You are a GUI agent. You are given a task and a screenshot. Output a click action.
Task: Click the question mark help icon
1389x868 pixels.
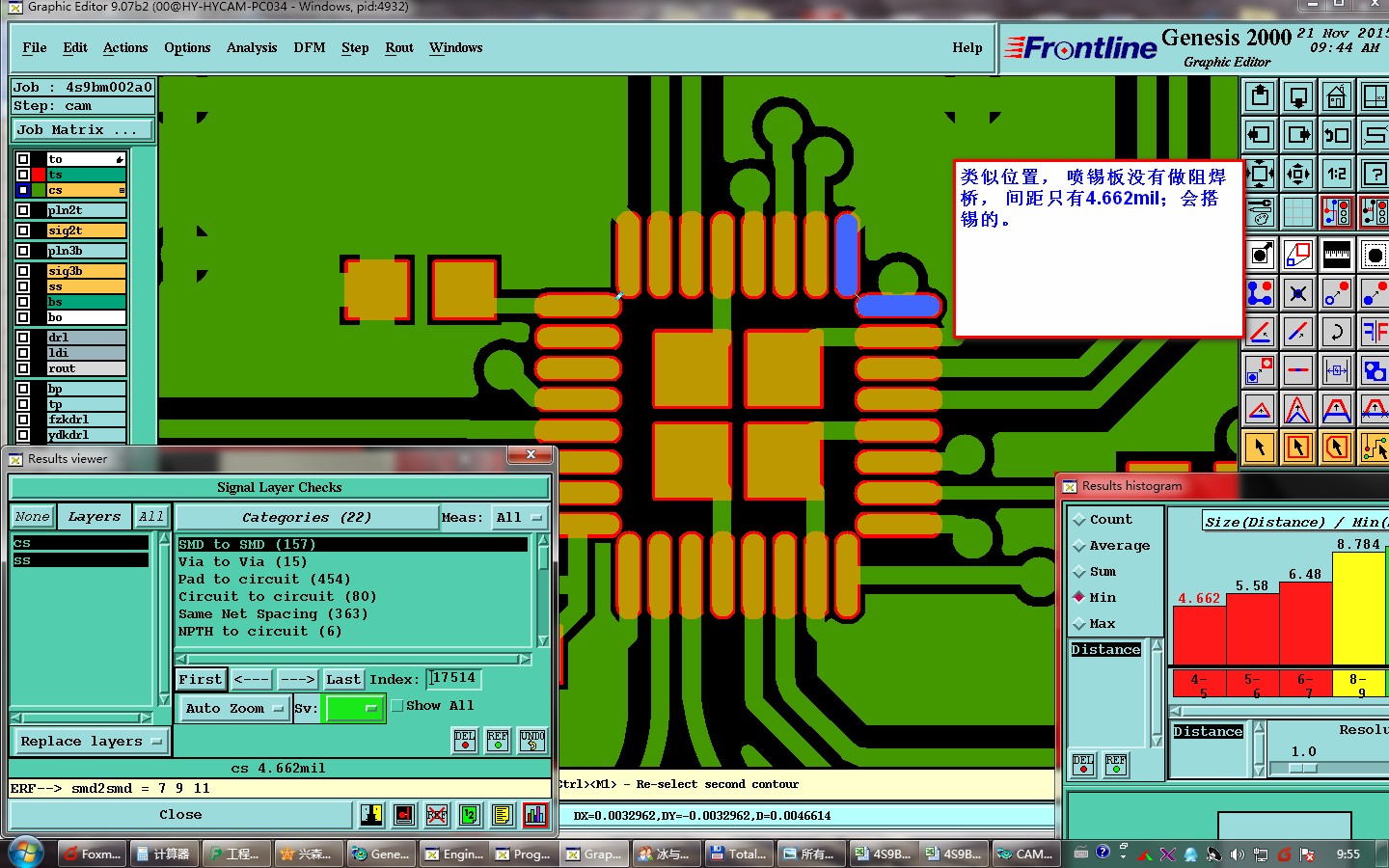point(1375,175)
